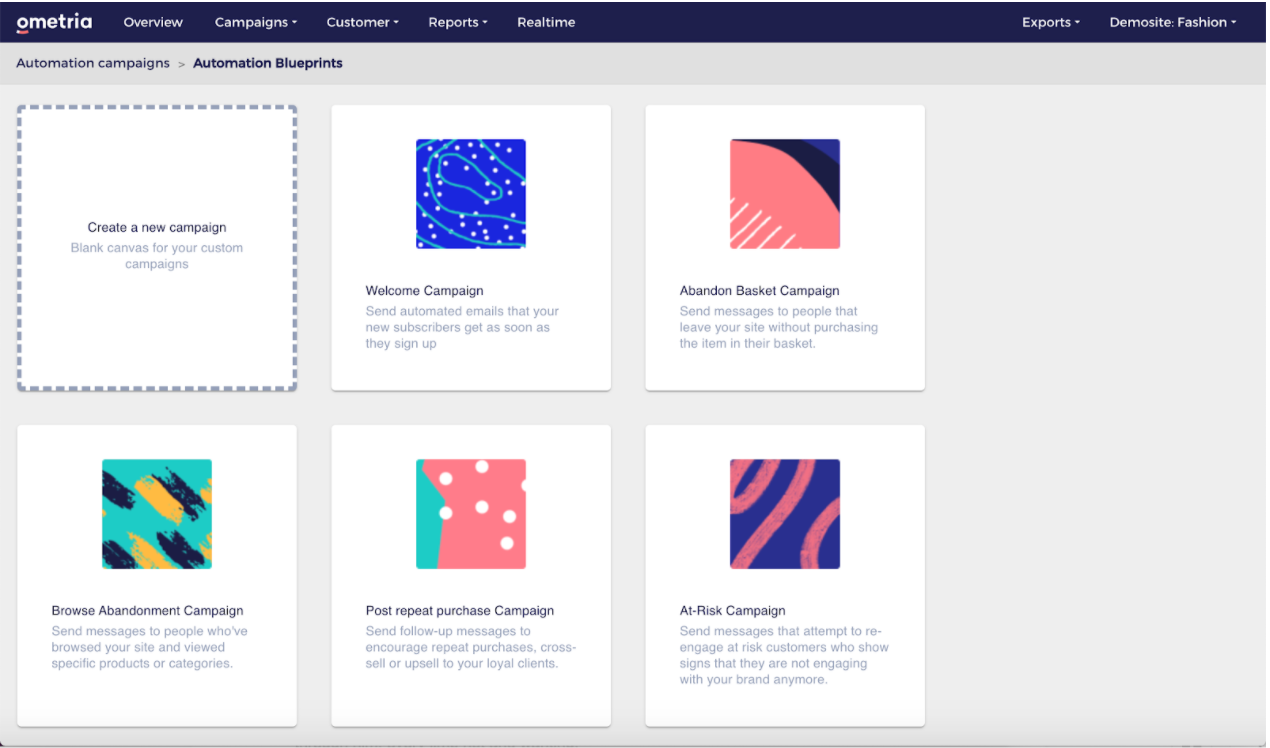
Task: Click the Post repeat purchase description text
Action: pyautogui.click(x=471, y=647)
